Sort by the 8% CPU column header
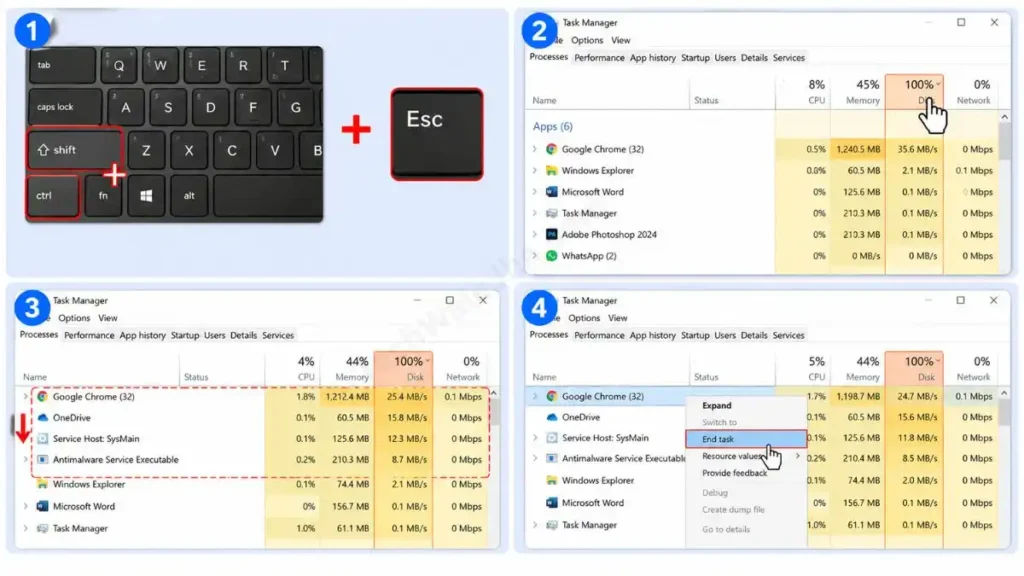Screen dimensions: 1024x576 pos(803,91)
